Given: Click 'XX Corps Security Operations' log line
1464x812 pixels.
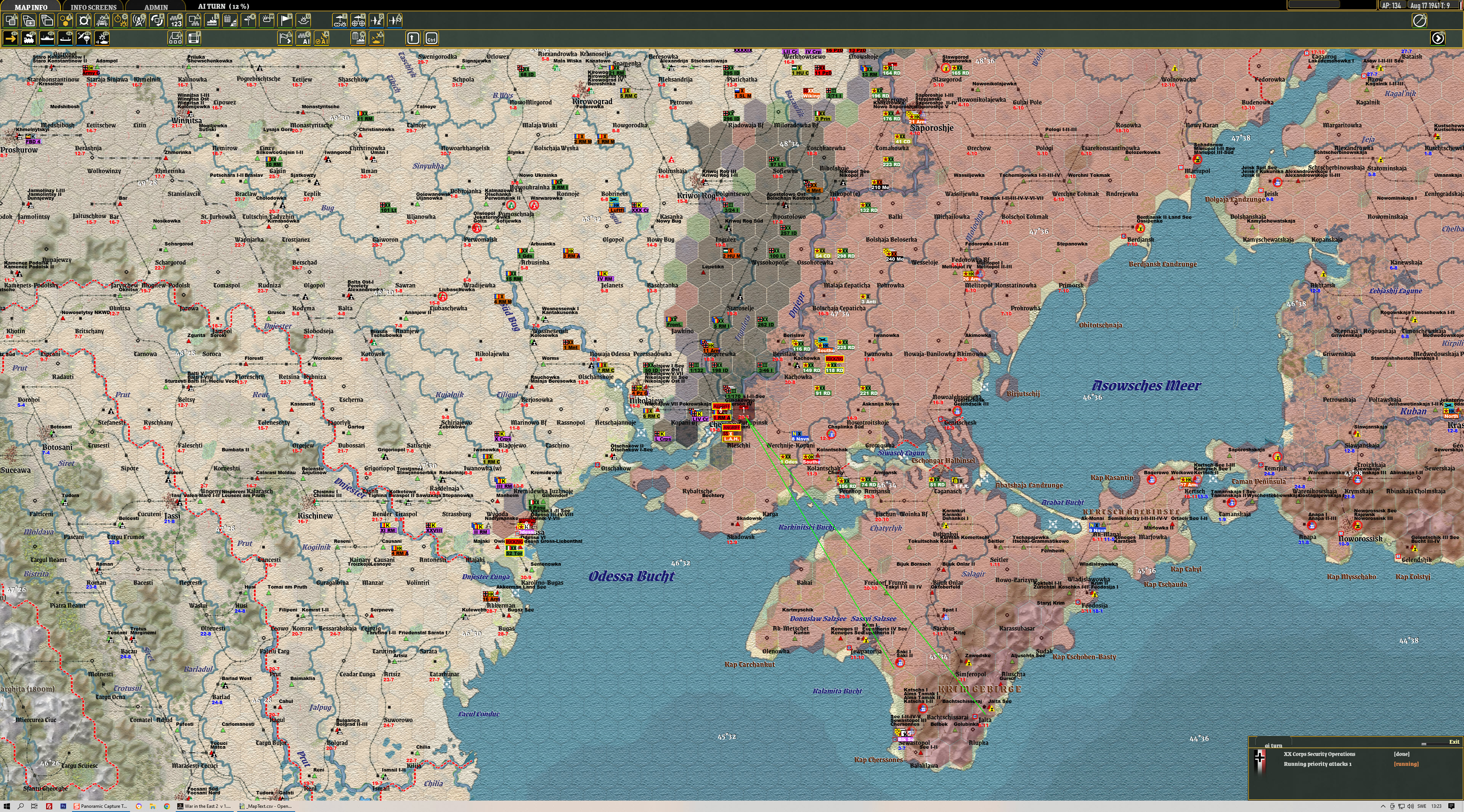Looking at the screenshot, I should pyautogui.click(x=1319, y=754).
